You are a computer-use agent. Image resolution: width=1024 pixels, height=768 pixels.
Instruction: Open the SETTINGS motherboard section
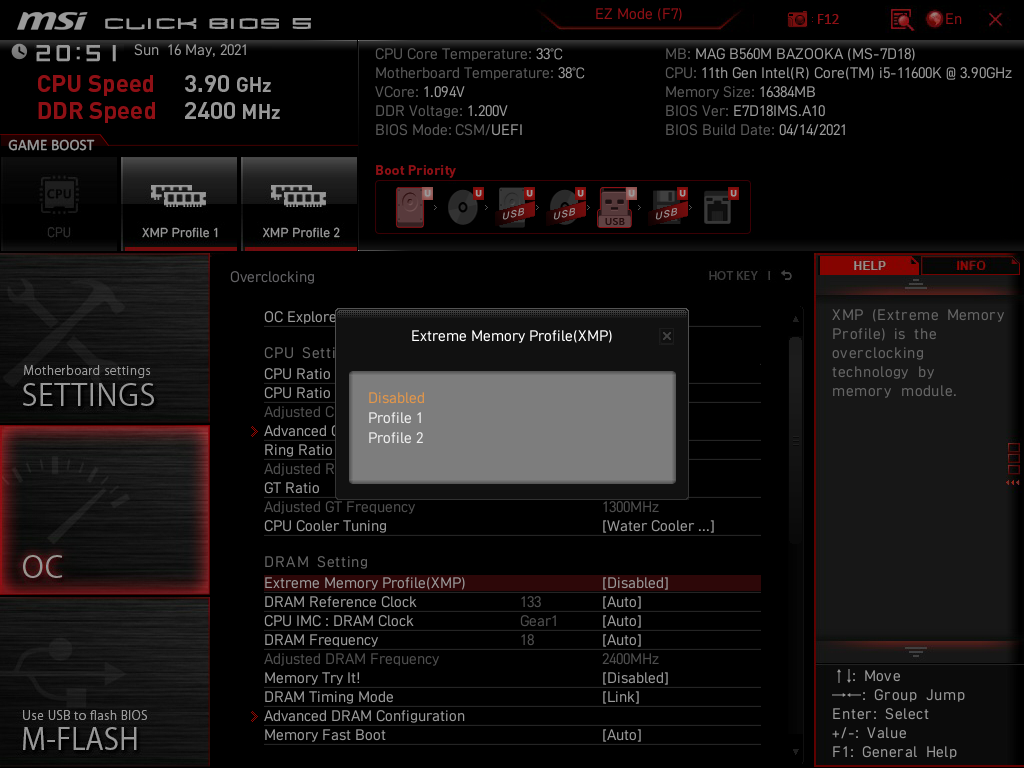pos(104,338)
